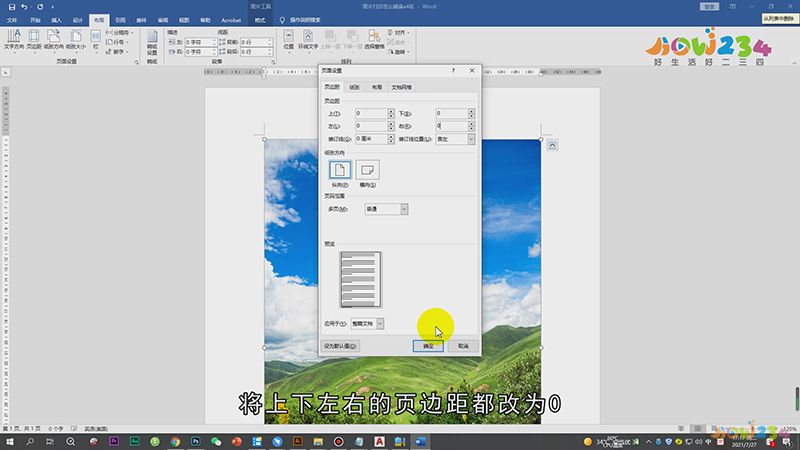Switch to the Acrobat ribbon tab

click(231, 20)
